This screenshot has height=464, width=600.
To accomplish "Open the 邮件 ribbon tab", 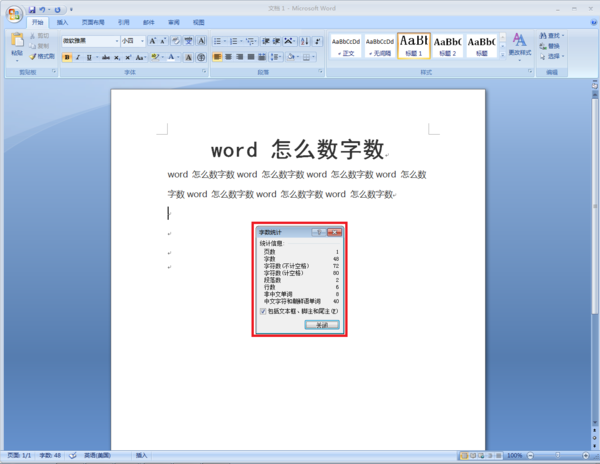I will pyautogui.click(x=149, y=22).
